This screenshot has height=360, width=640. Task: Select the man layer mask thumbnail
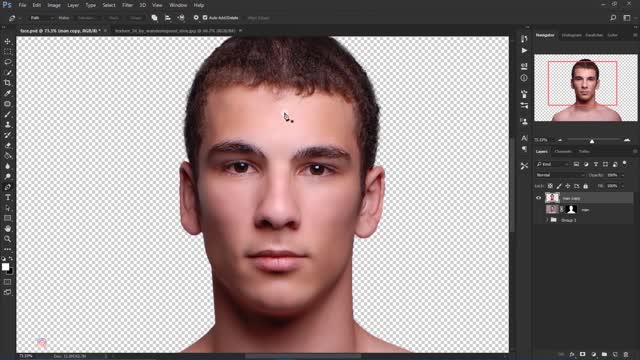tap(571, 209)
